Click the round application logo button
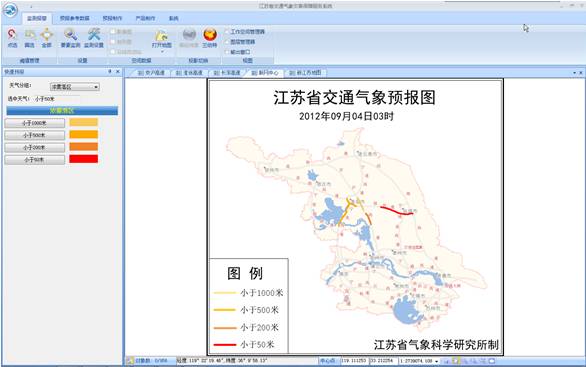 [10, 10]
